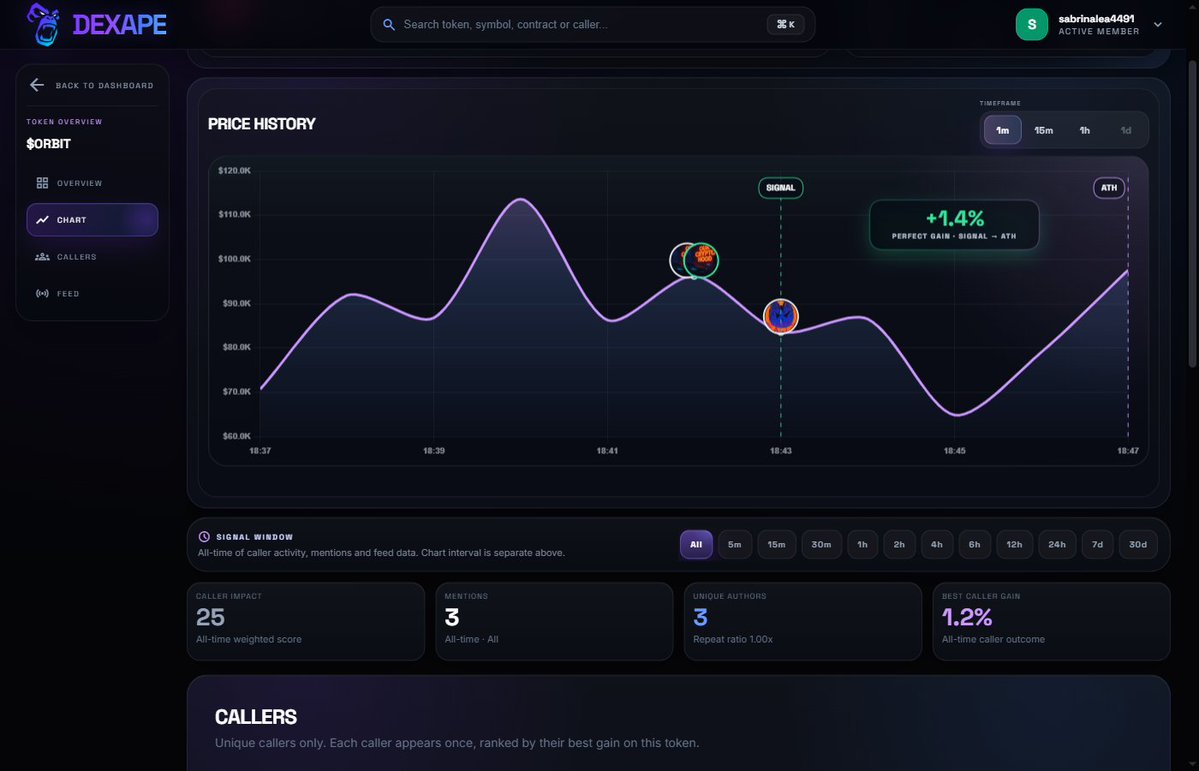Select the Chart menu item
Screen dimensions: 1199x771
point(92,220)
